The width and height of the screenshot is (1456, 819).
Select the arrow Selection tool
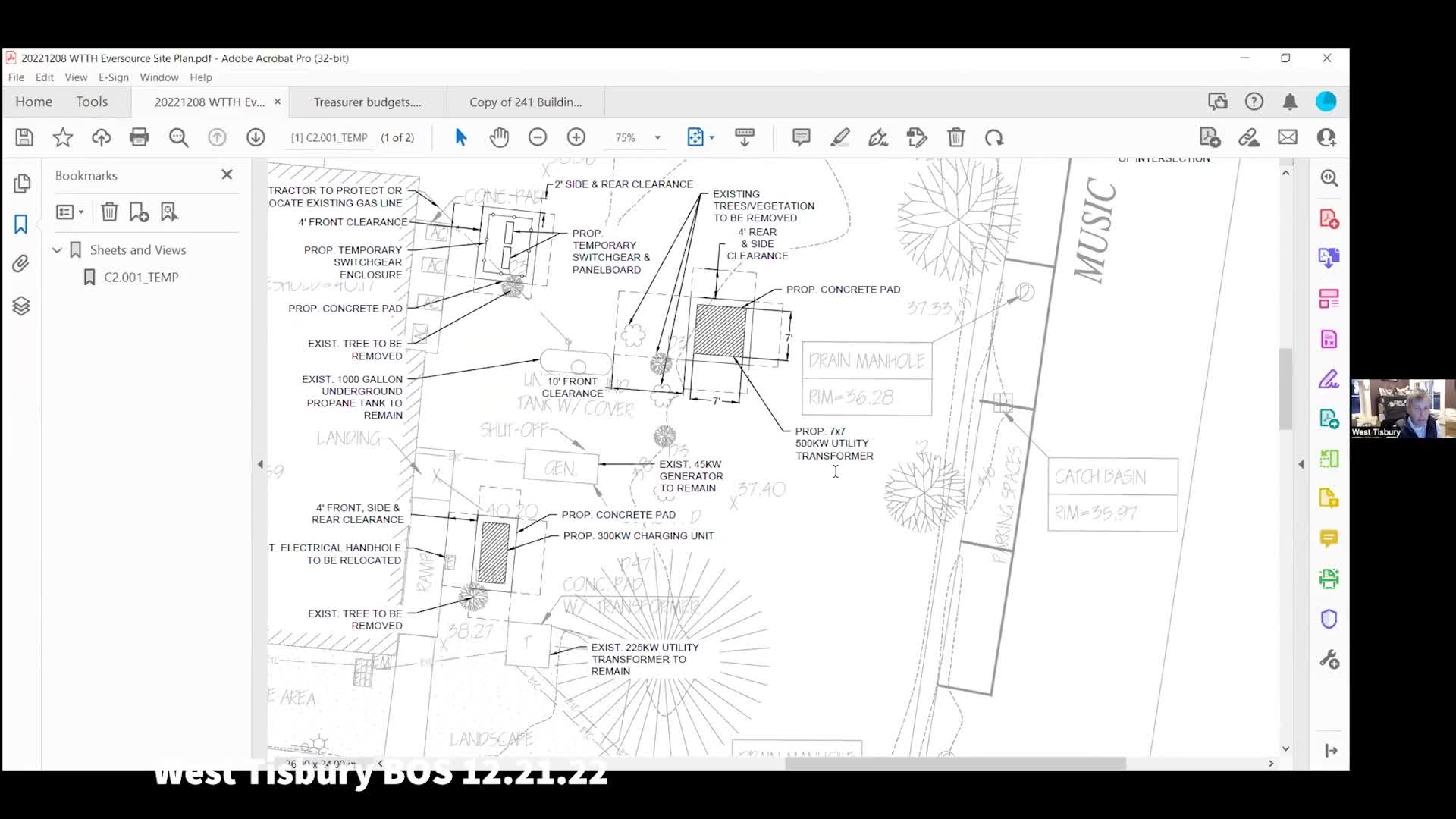click(x=461, y=137)
